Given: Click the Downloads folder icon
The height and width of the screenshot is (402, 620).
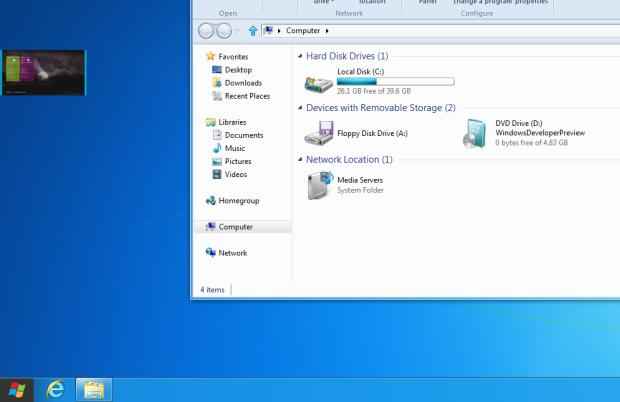Looking at the screenshot, I should (217, 83).
